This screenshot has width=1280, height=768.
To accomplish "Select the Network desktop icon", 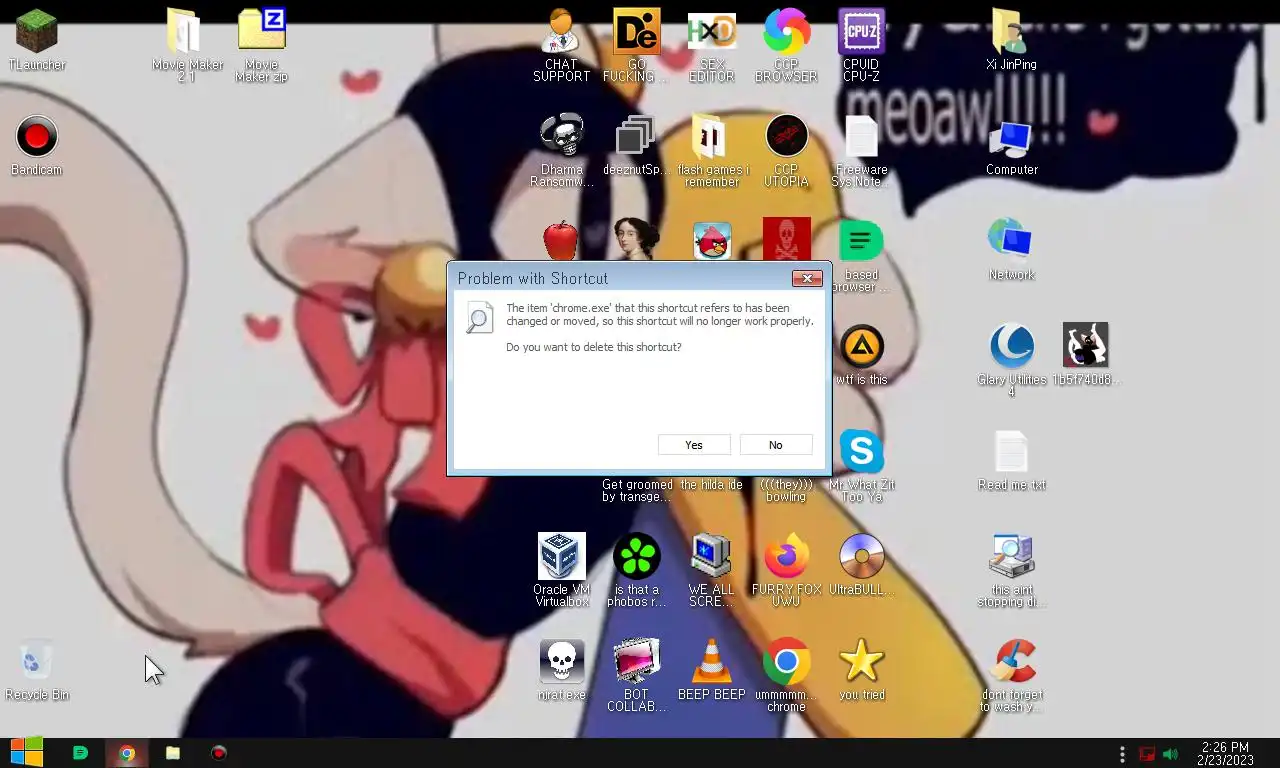I will pyautogui.click(x=1011, y=250).
